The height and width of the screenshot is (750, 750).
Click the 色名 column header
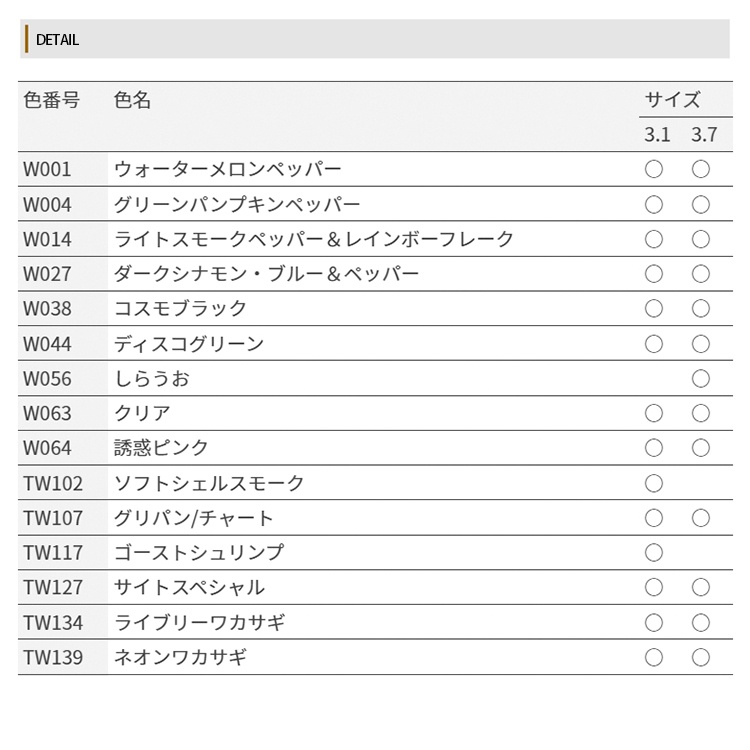(133, 100)
